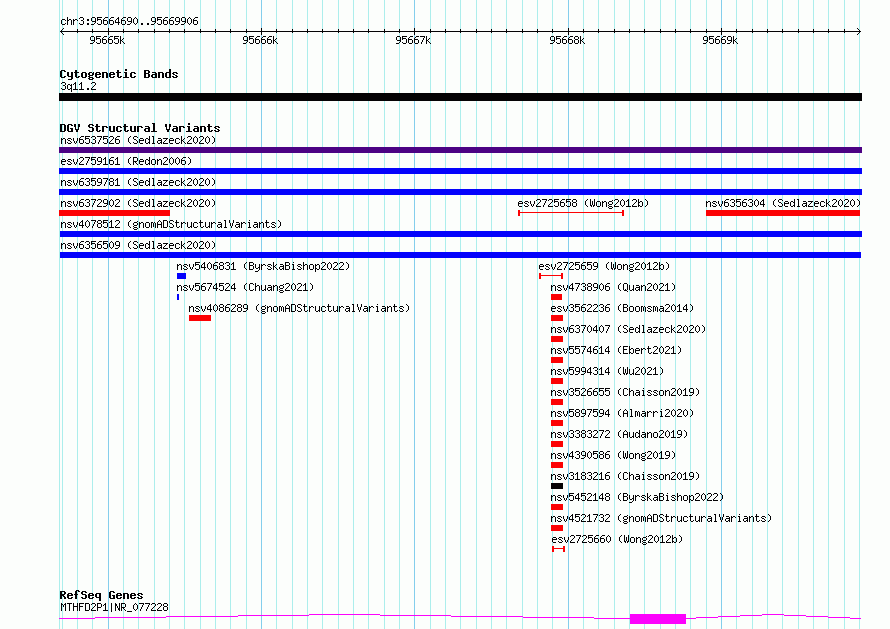Open esv2725659 (Wong2012b) label
Screen dimensions: 890x629
pyautogui.click(x=604, y=266)
